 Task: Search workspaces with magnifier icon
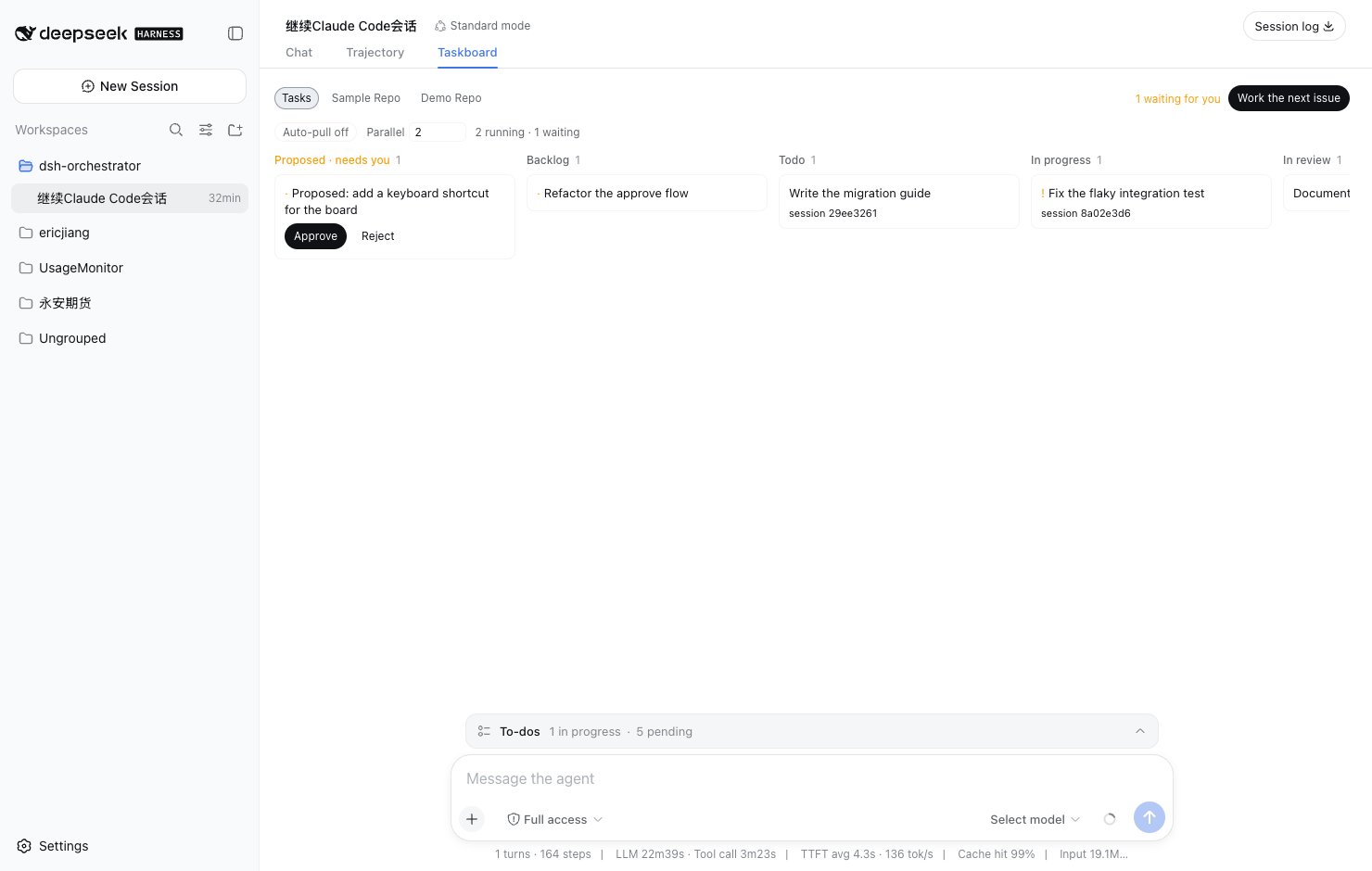pos(176,130)
